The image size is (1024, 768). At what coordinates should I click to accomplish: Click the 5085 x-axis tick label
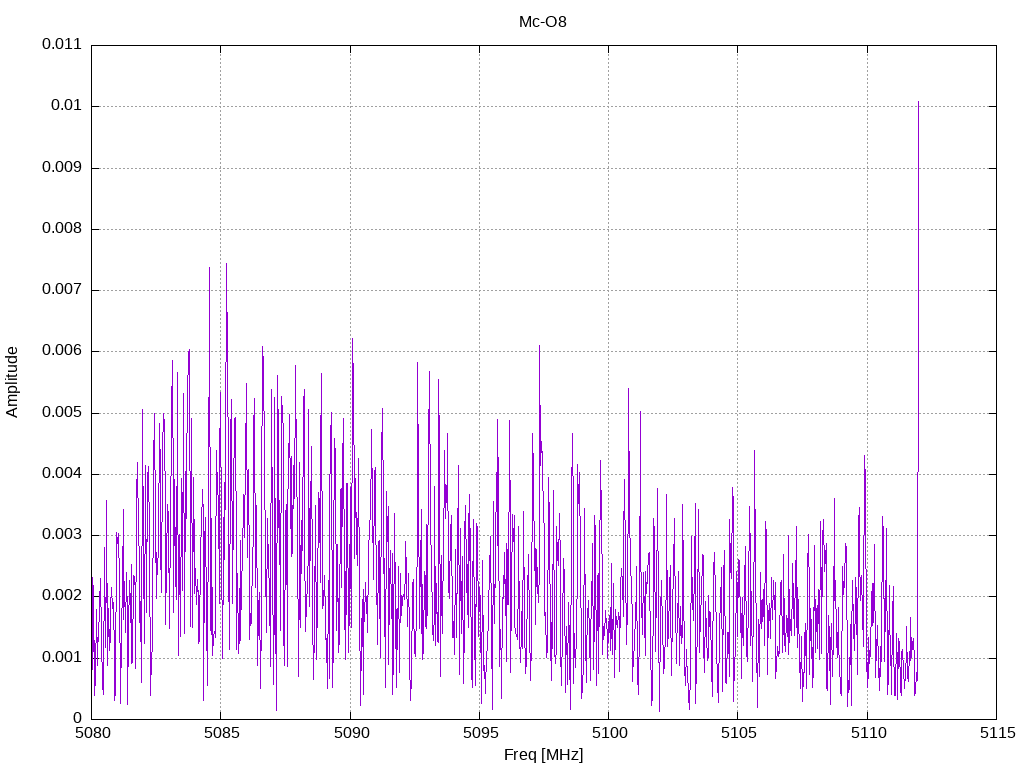pyautogui.click(x=220, y=733)
